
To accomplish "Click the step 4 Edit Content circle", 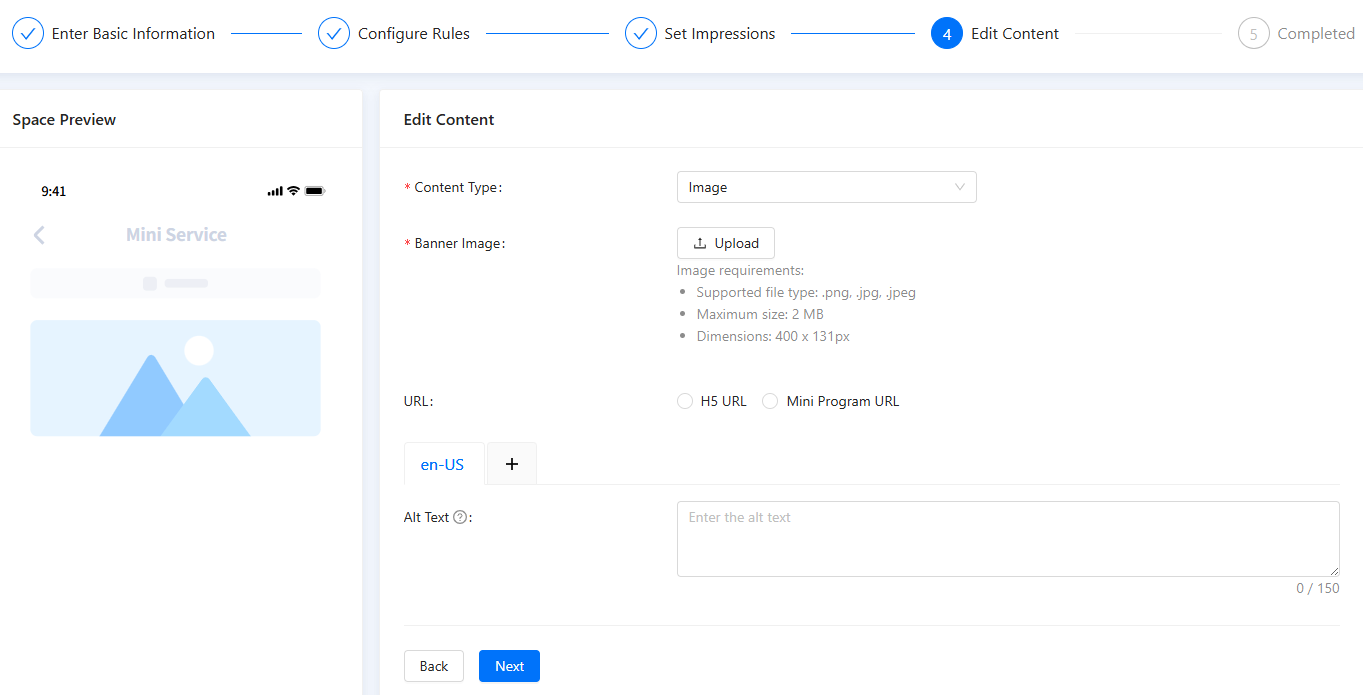I will click(947, 33).
